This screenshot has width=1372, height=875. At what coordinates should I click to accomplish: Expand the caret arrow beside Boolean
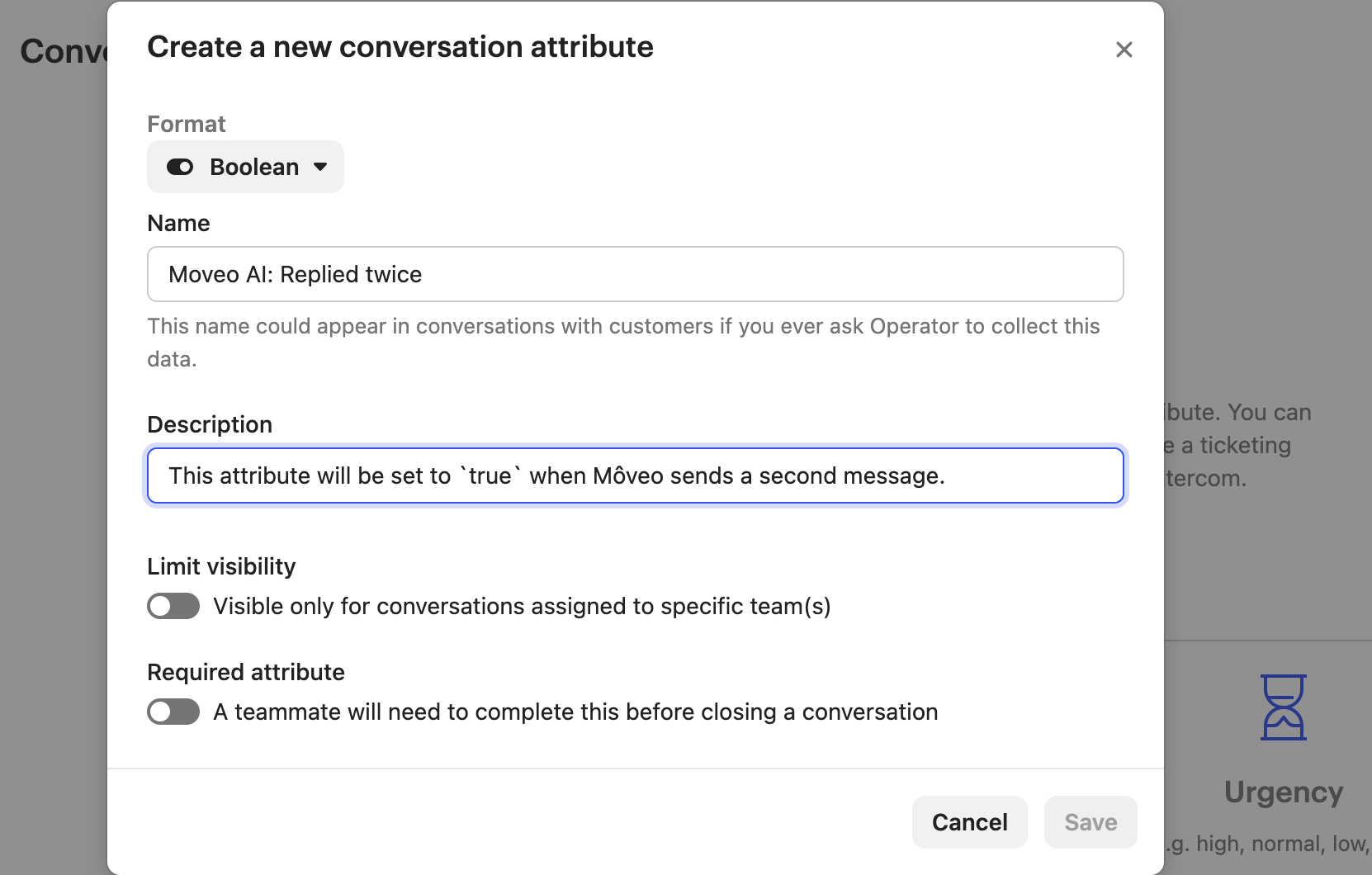[320, 167]
